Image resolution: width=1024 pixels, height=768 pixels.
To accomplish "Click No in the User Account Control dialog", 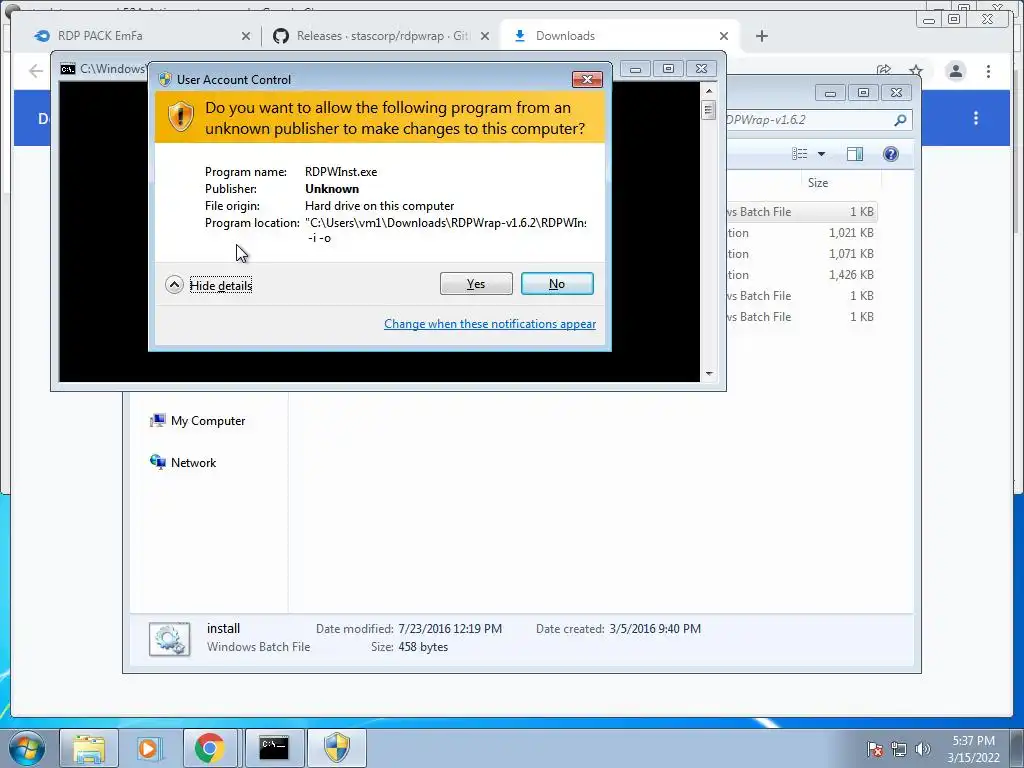I will click(x=557, y=283).
